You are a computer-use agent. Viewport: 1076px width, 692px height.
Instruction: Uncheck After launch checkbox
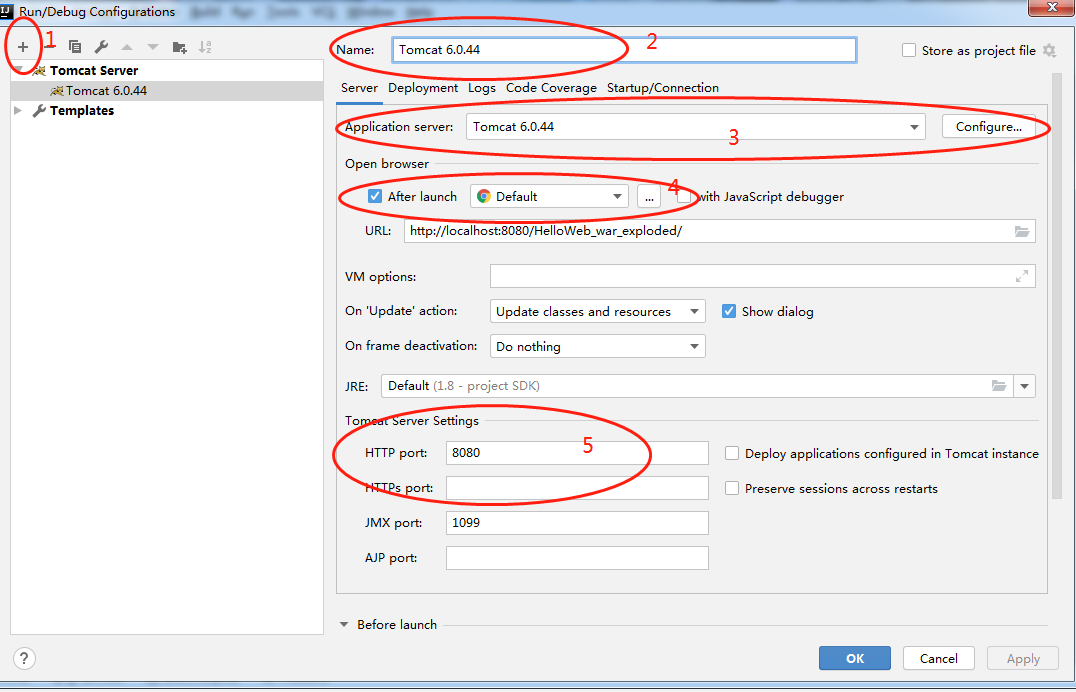375,196
